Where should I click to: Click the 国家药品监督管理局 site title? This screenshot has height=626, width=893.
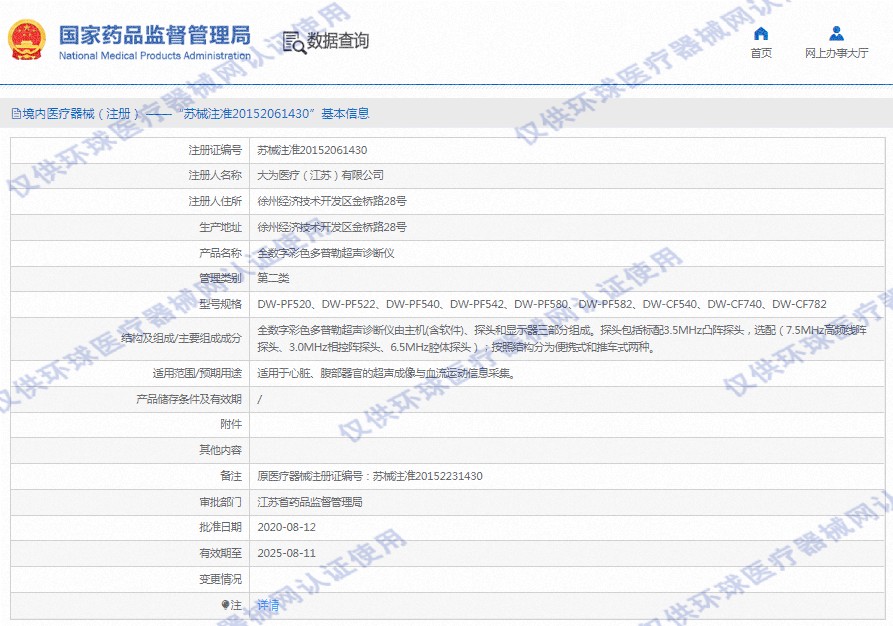click(155, 35)
